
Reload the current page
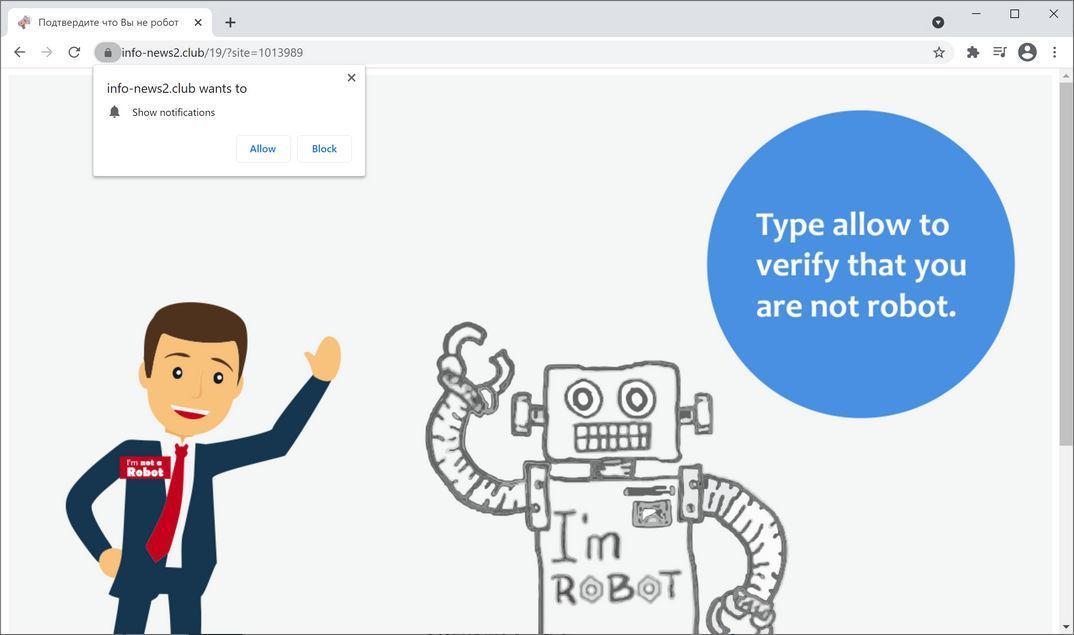(x=73, y=52)
